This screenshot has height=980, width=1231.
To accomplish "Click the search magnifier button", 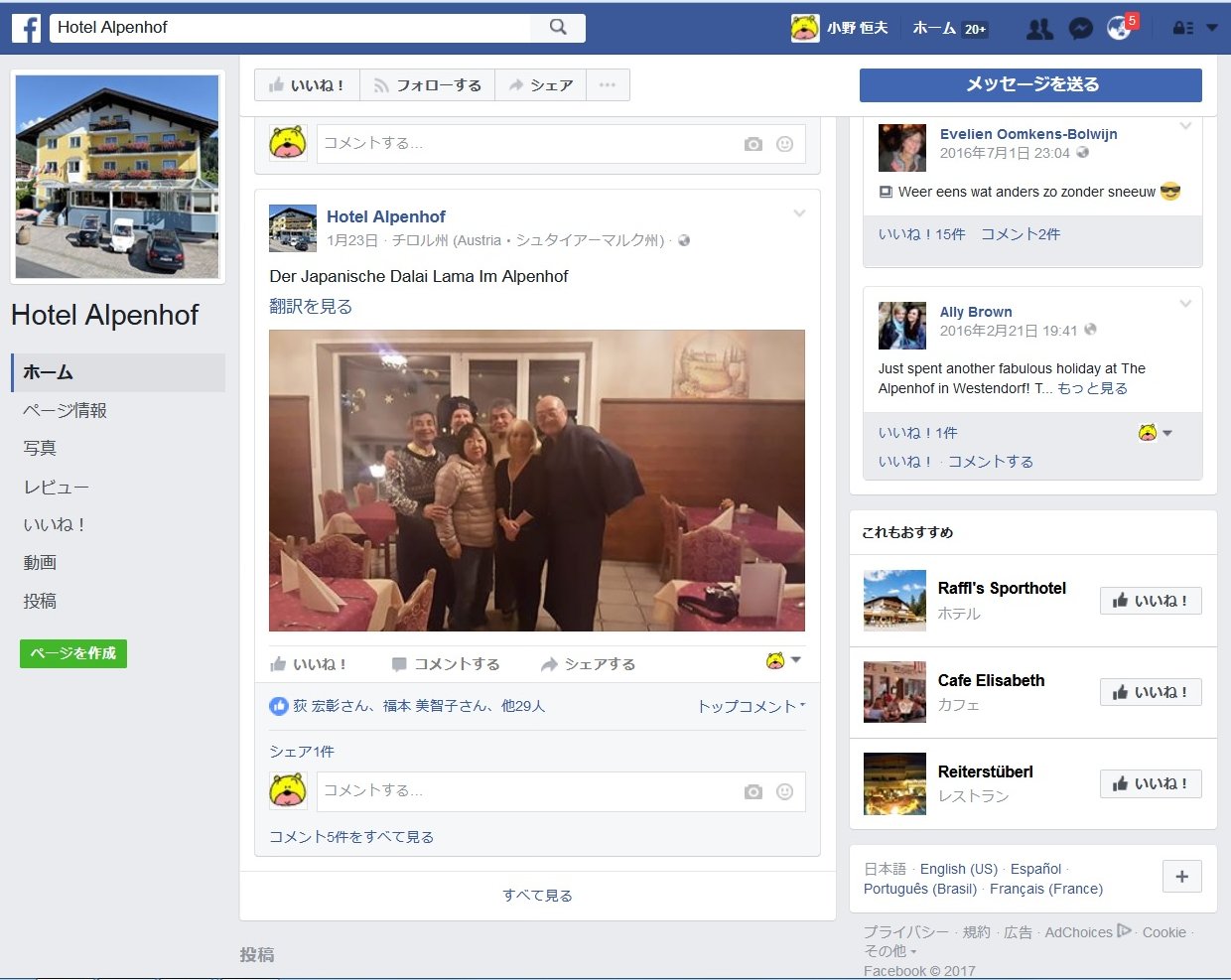I will [x=558, y=28].
